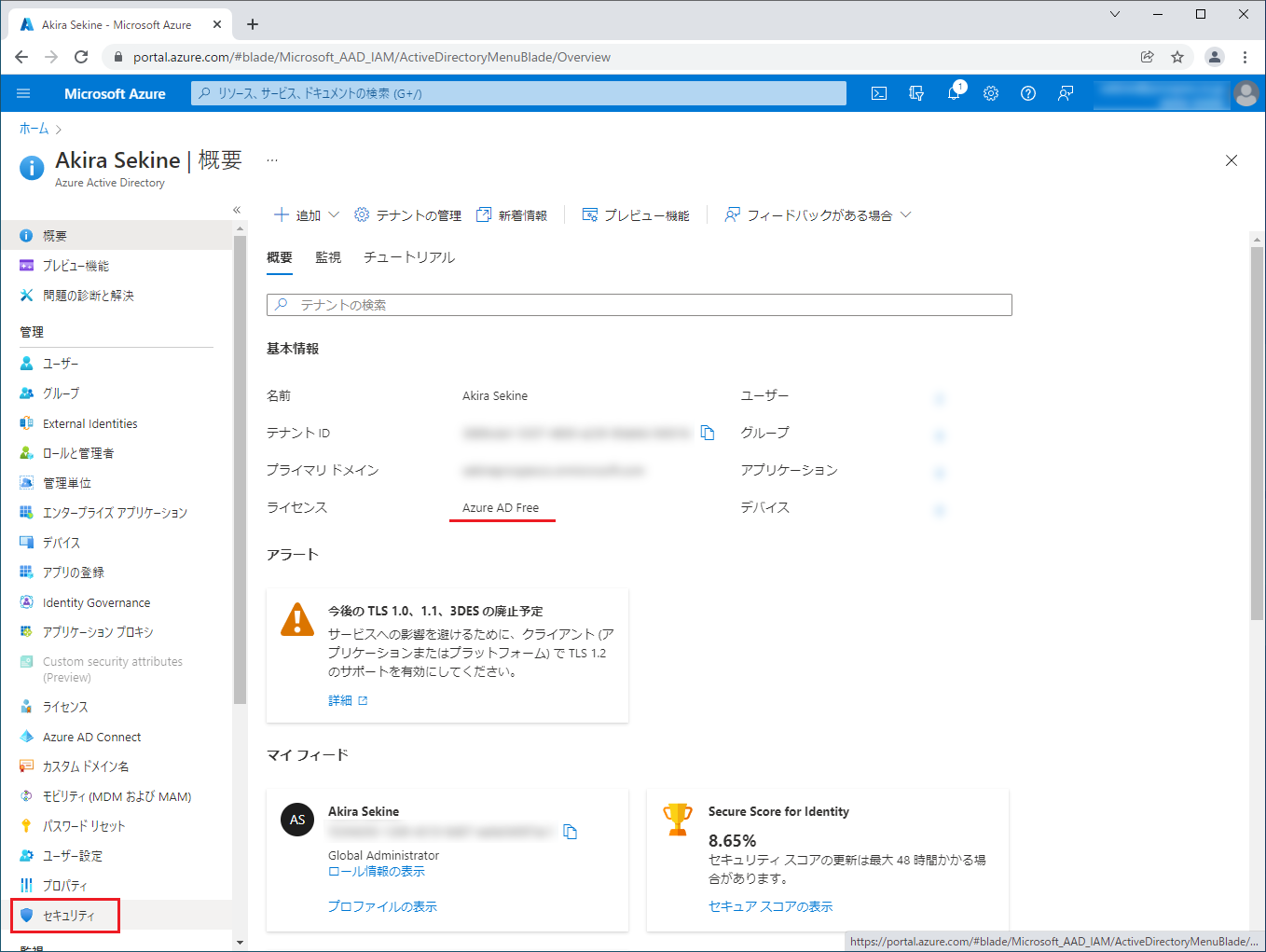1266x952 pixels.
Task: Click プロファイルの表示 link
Action: coord(382,906)
